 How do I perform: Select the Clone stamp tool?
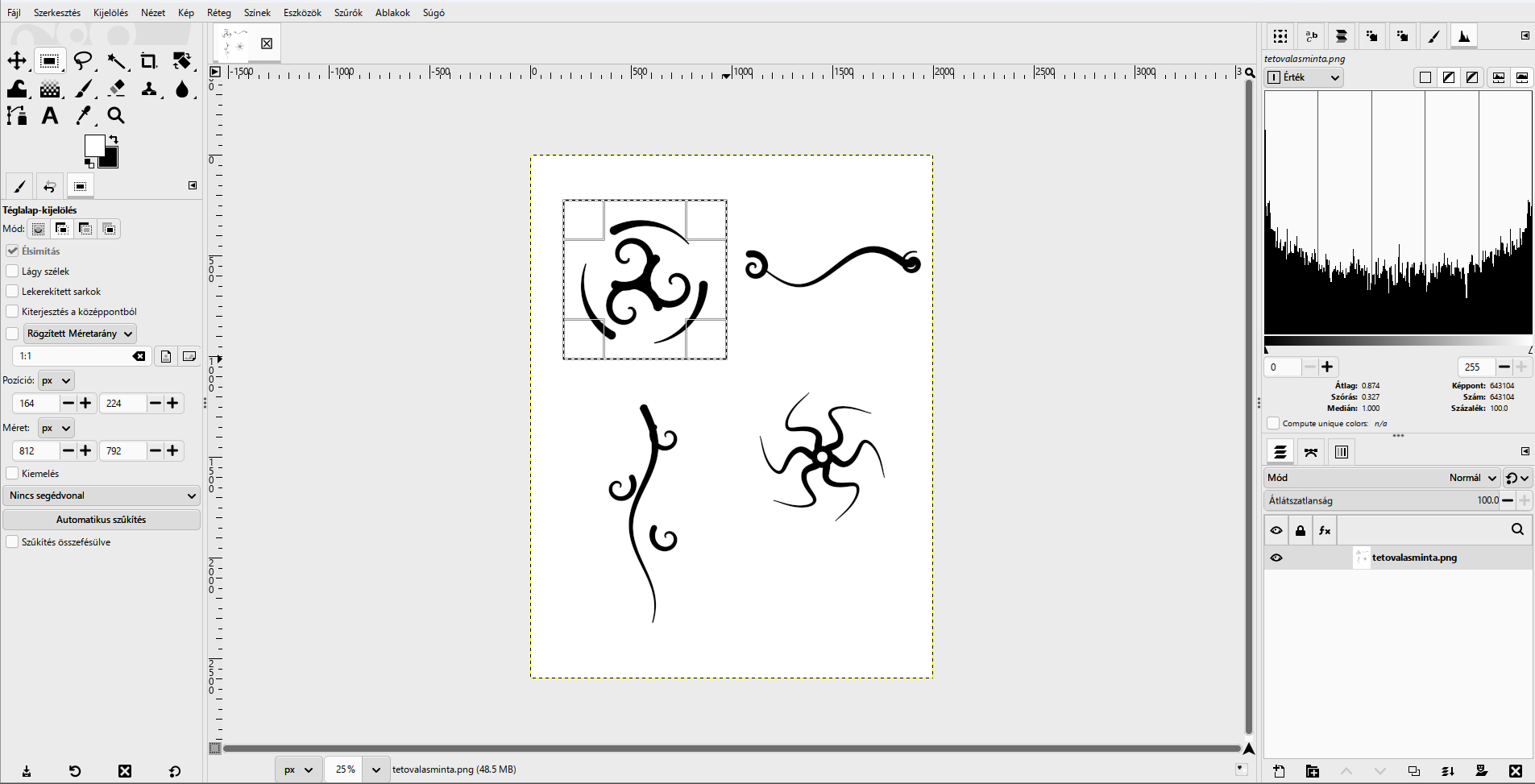149,89
